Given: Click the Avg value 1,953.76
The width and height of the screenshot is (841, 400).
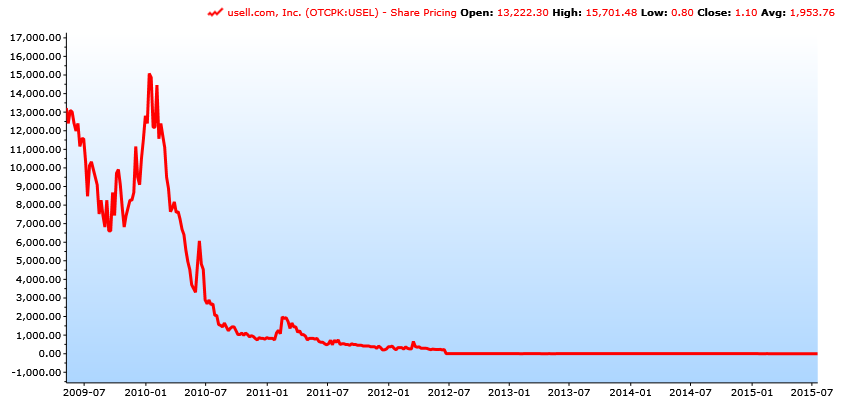Looking at the screenshot, I should click(812, 13).
